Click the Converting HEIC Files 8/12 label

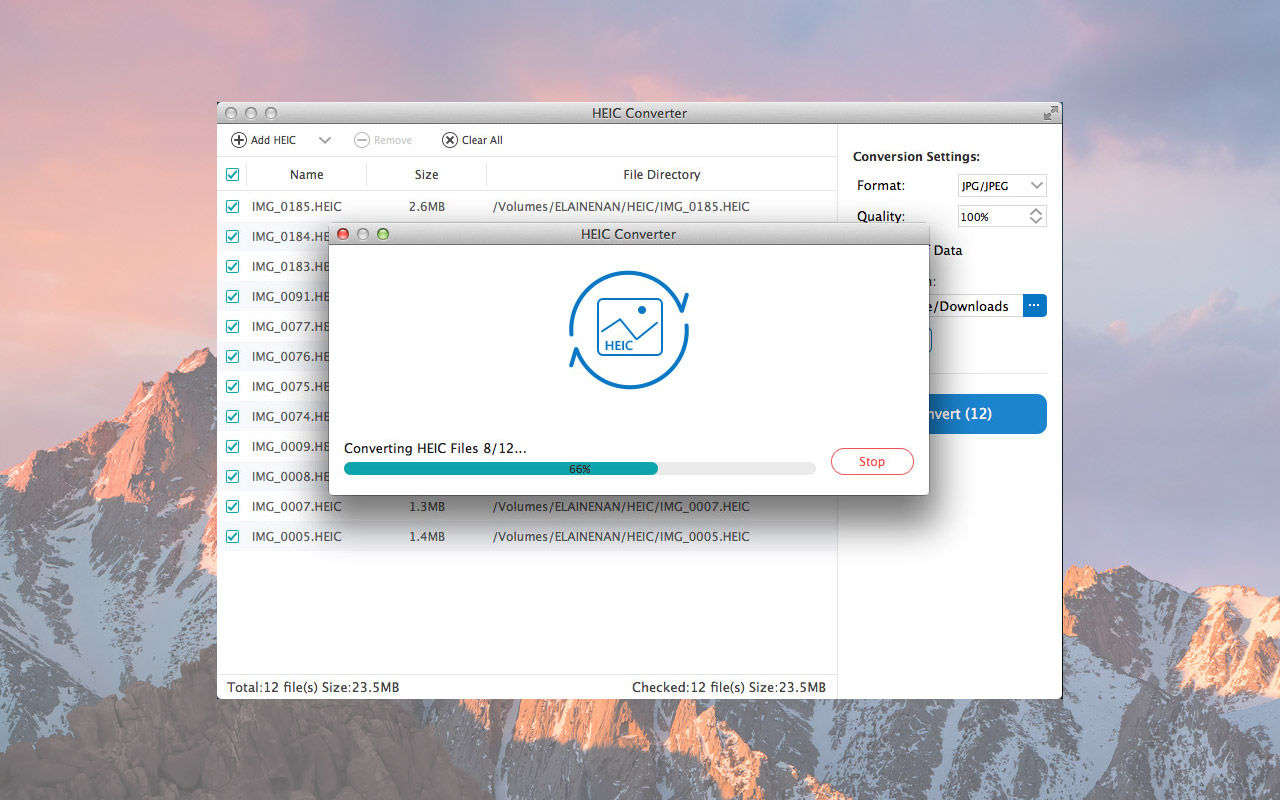click(x=435, y=448)
